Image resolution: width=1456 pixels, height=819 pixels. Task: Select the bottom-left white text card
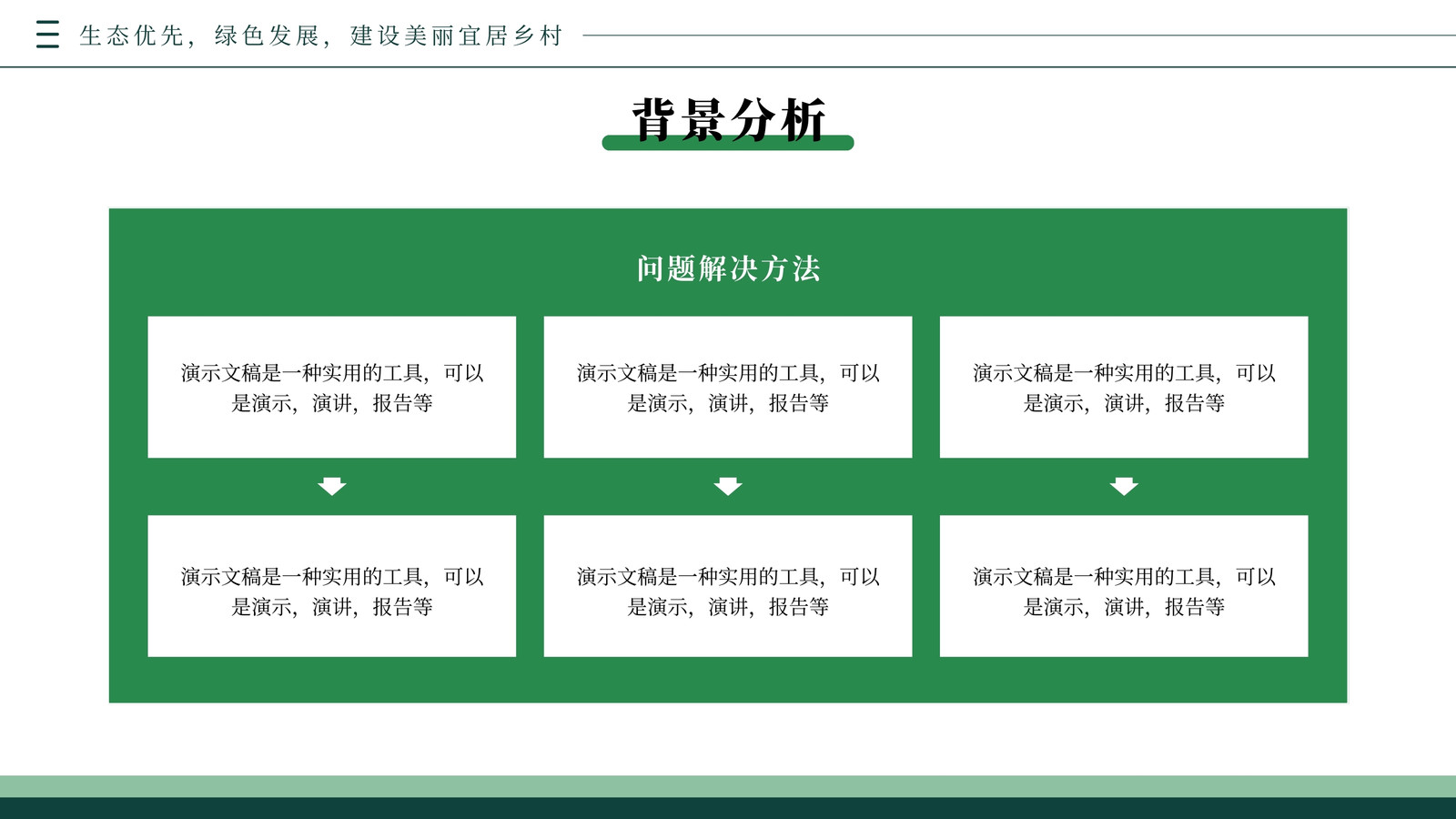(x=332, y=586)
